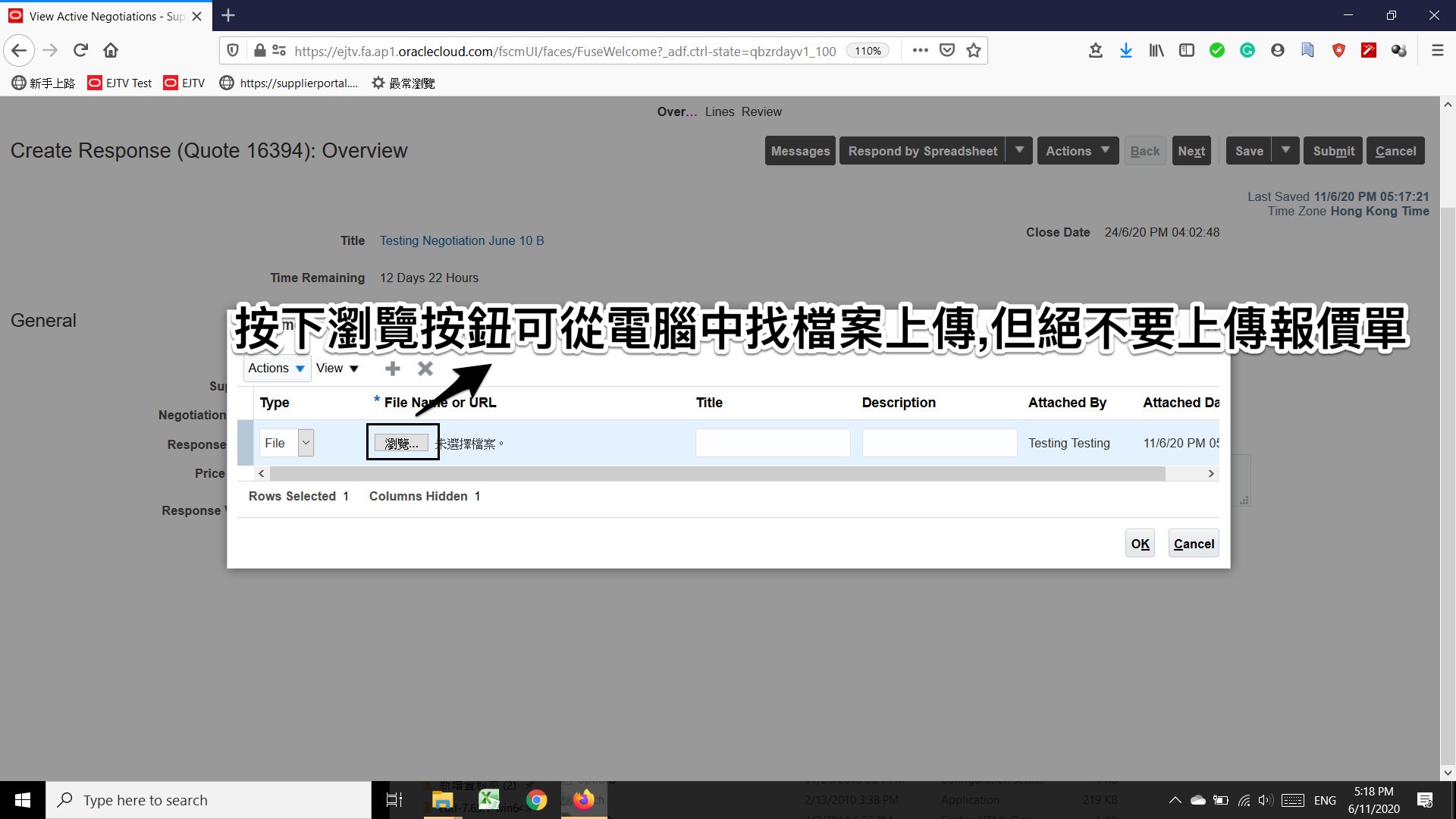Click the 瀏覽 browse file button
1456x819 pixels.
pyautogui.click(x=401, y=444)
